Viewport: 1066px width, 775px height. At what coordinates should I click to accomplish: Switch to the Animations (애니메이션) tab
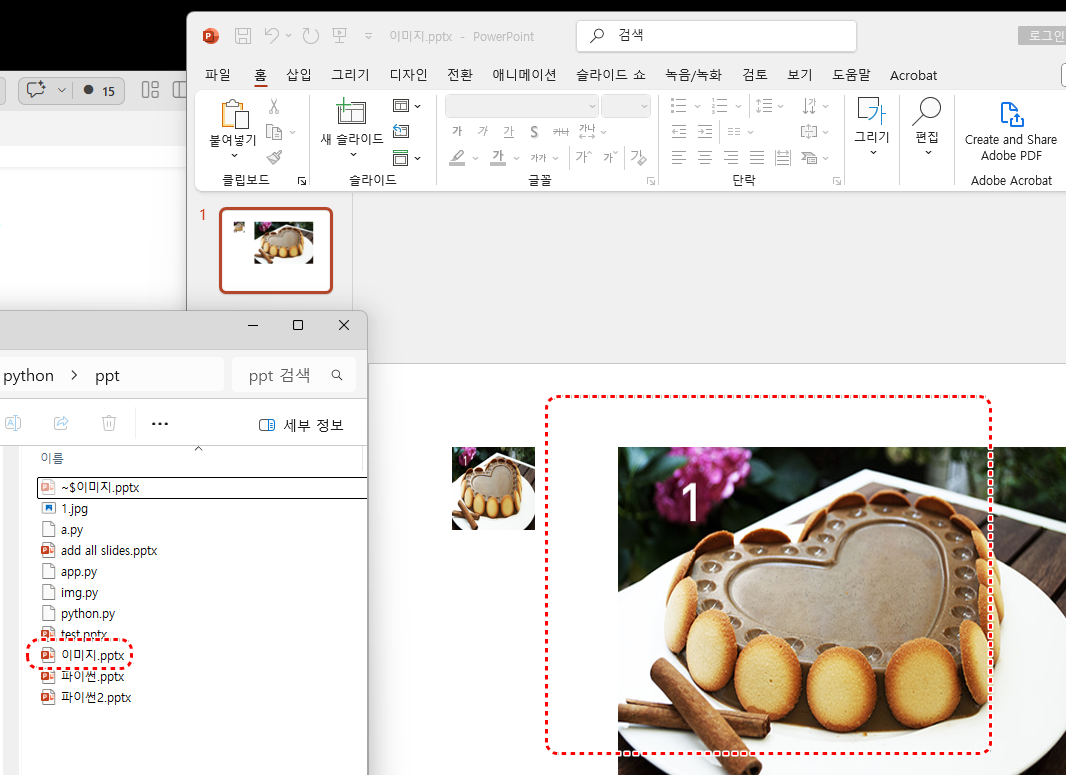(524, 75)
